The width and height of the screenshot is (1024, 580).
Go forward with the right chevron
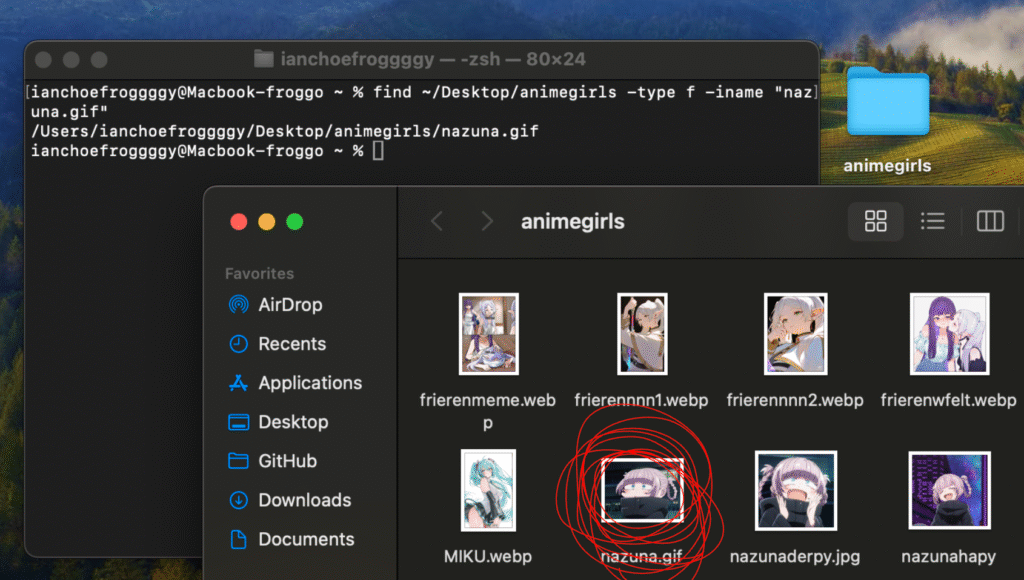pyautogui.click(x=486, y=221)
